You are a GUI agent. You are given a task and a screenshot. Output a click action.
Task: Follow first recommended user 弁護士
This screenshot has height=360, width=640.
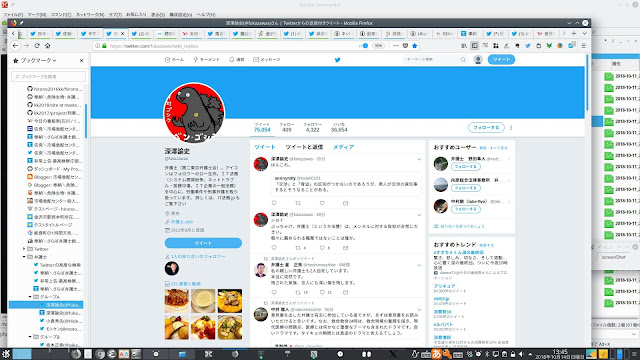pos(466,167)
